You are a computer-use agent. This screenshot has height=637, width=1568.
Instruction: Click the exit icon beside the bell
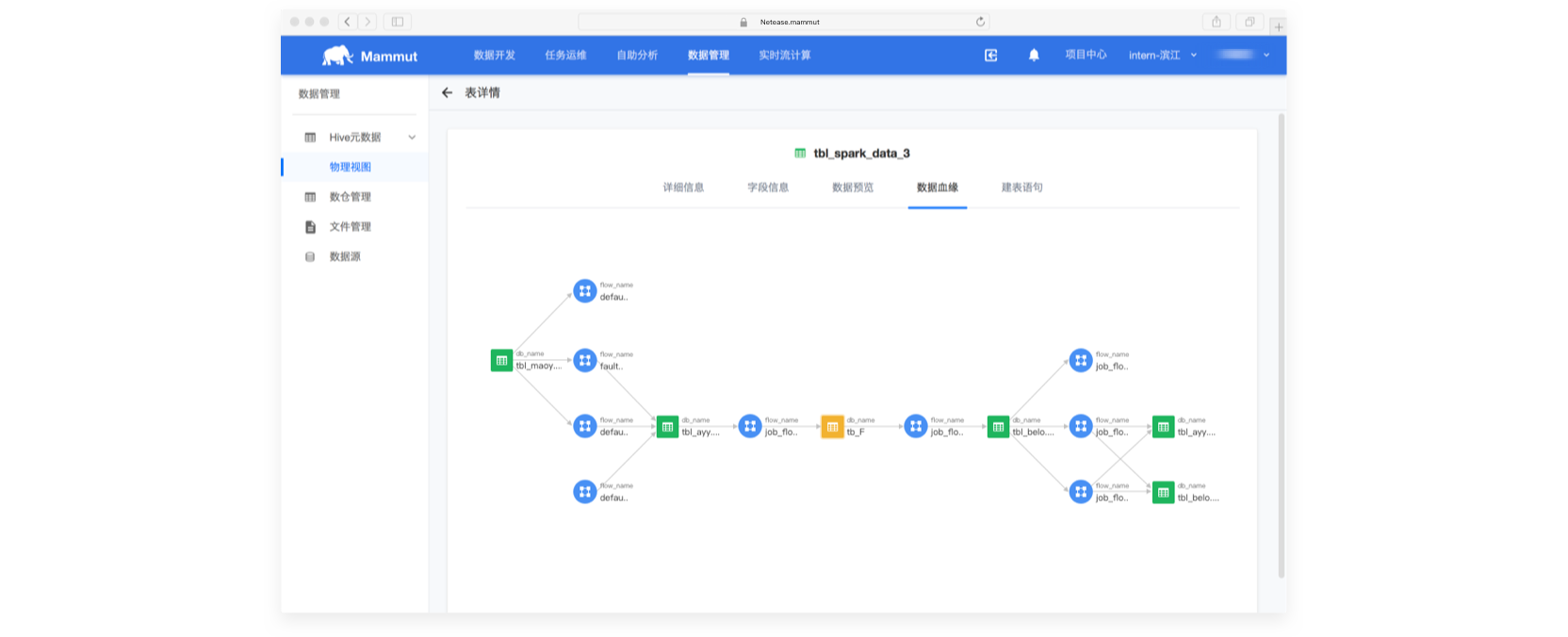[991, 56]
